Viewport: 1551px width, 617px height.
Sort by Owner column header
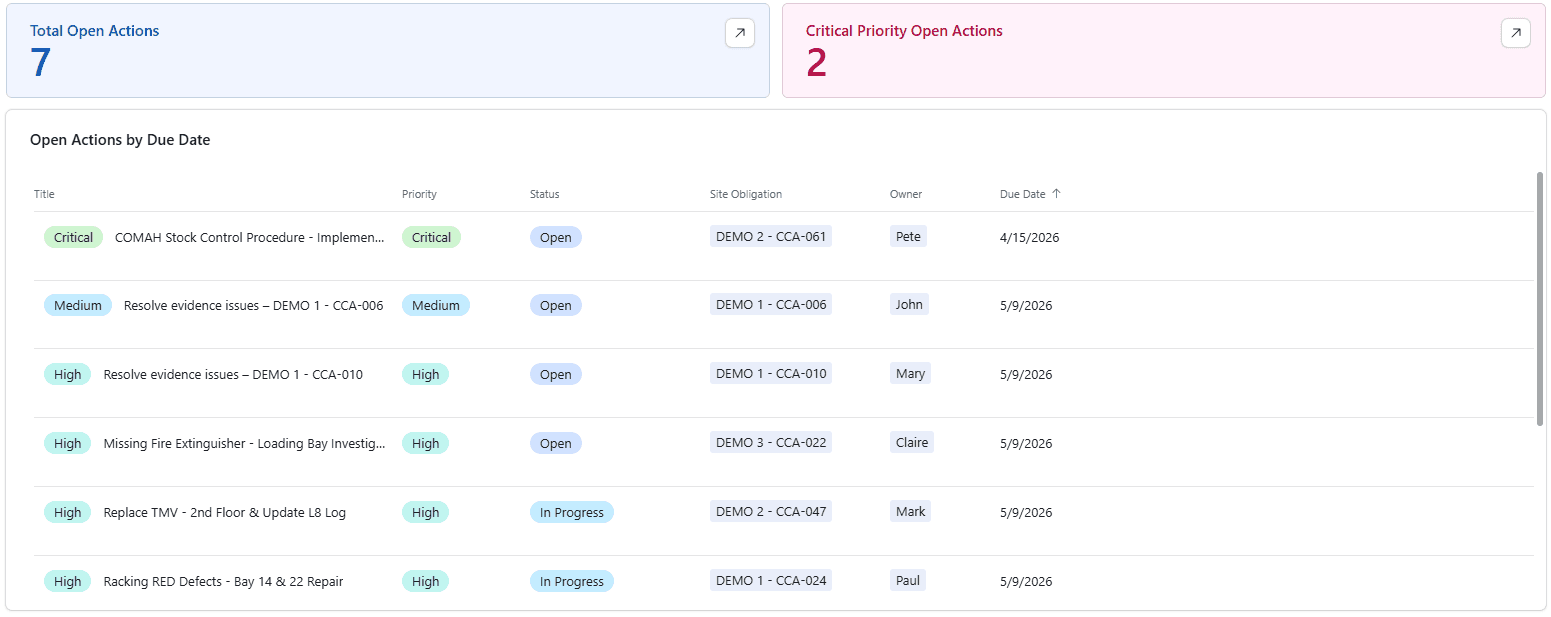pyautogui.click(x=906, y=194)
